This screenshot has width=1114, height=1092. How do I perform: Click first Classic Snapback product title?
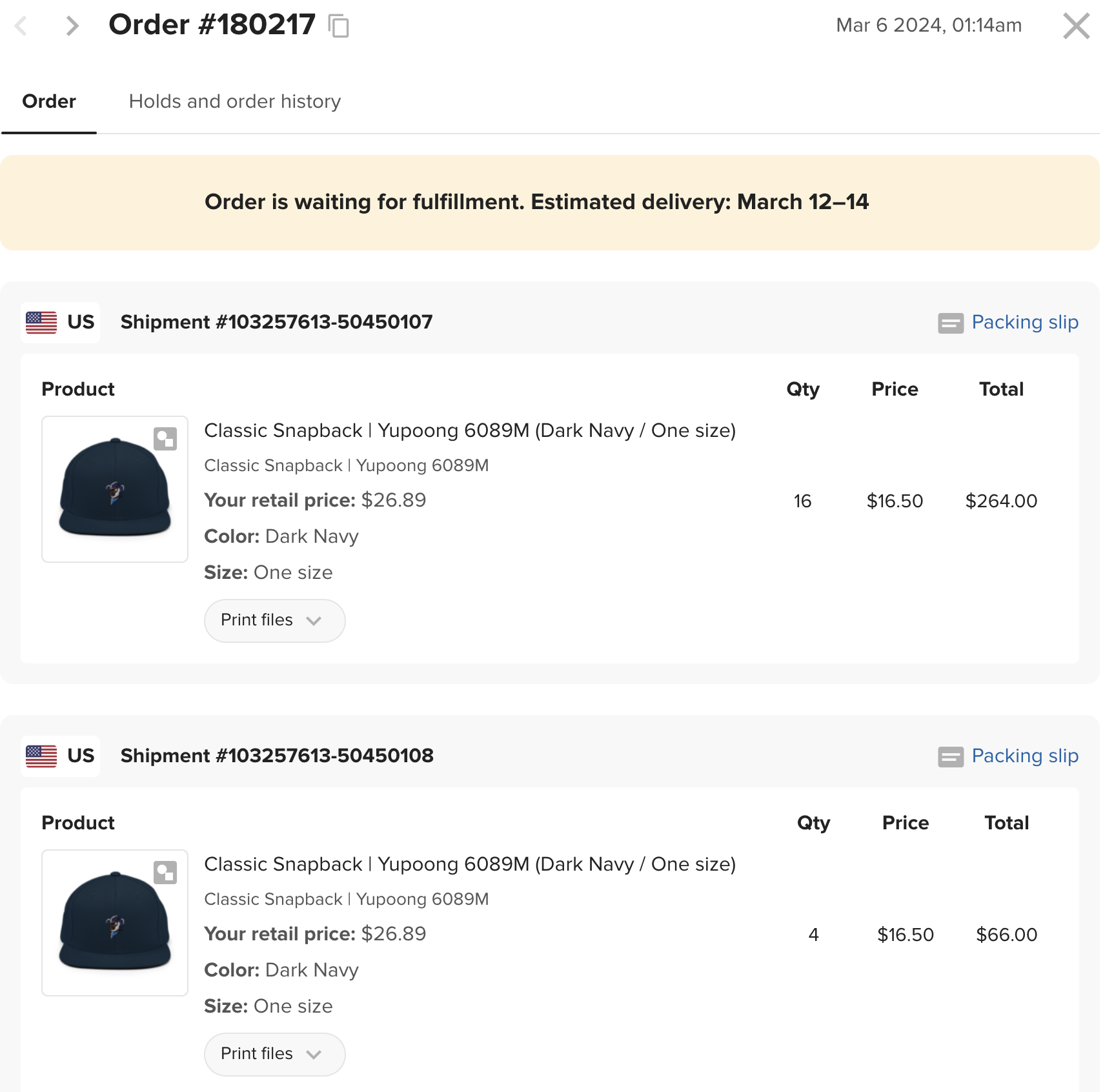[469, 430]
